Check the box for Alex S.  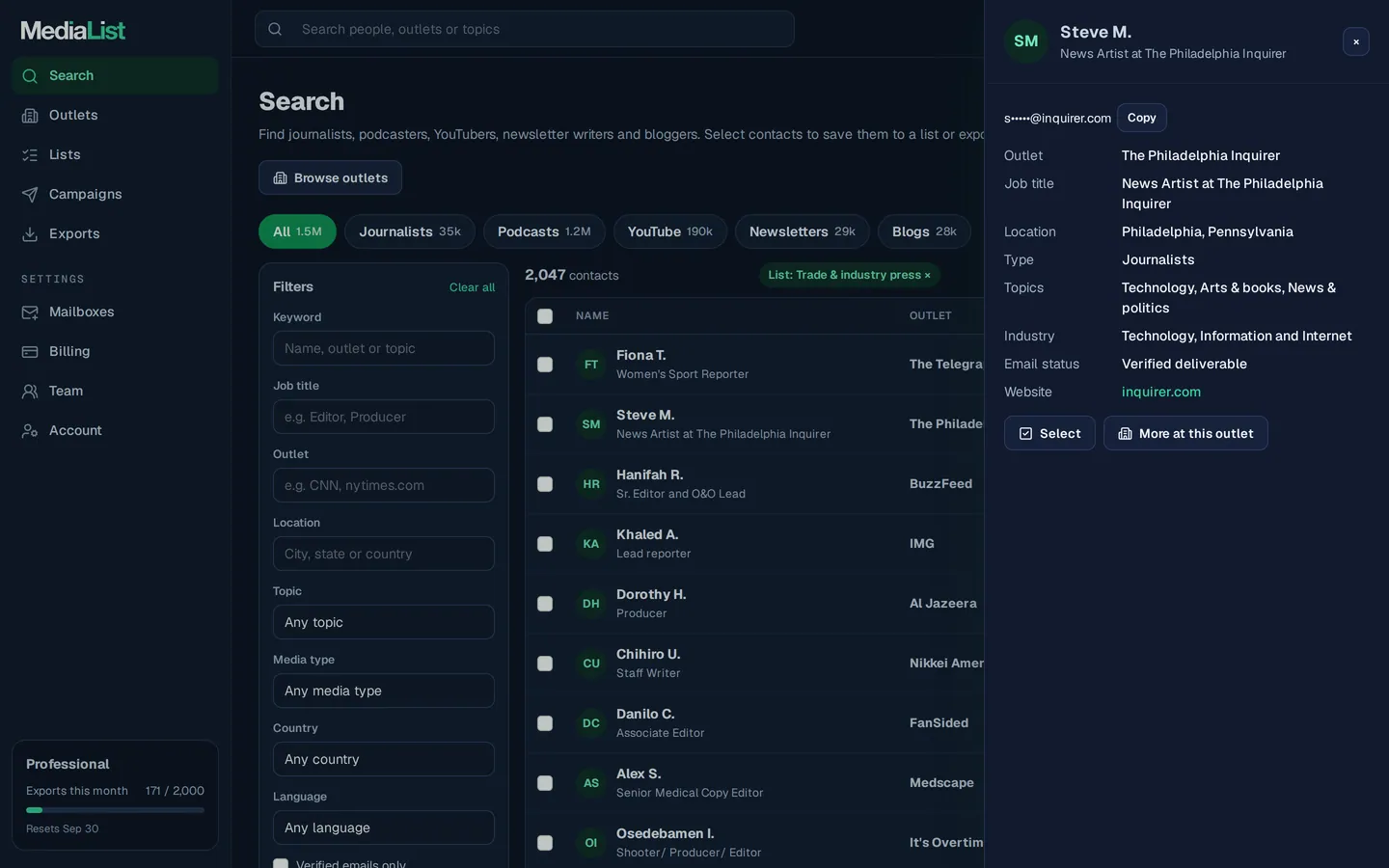pyautogui.click(x=545, y=783)
